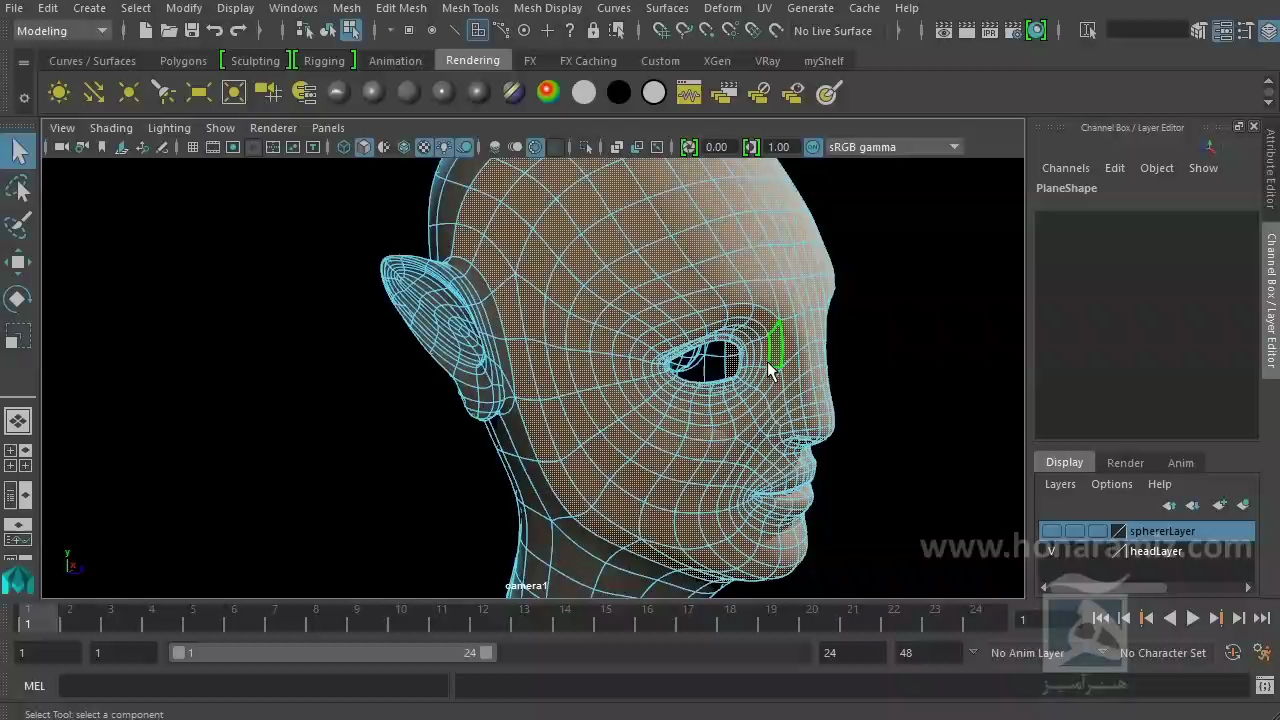The width and height of the screenshot is (1280, 720).
Task: Open animation preferences running-man icon
Action: coord(1264,653)
